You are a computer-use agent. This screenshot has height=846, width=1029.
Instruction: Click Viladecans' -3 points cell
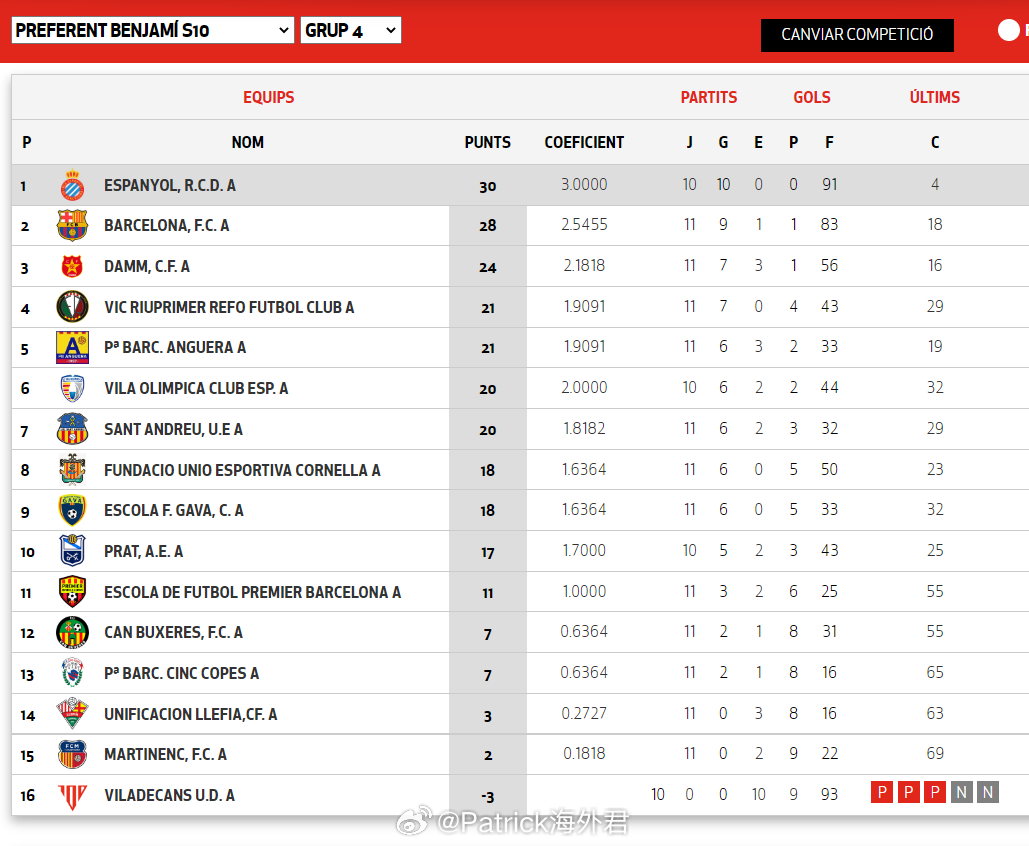point(488,797)
